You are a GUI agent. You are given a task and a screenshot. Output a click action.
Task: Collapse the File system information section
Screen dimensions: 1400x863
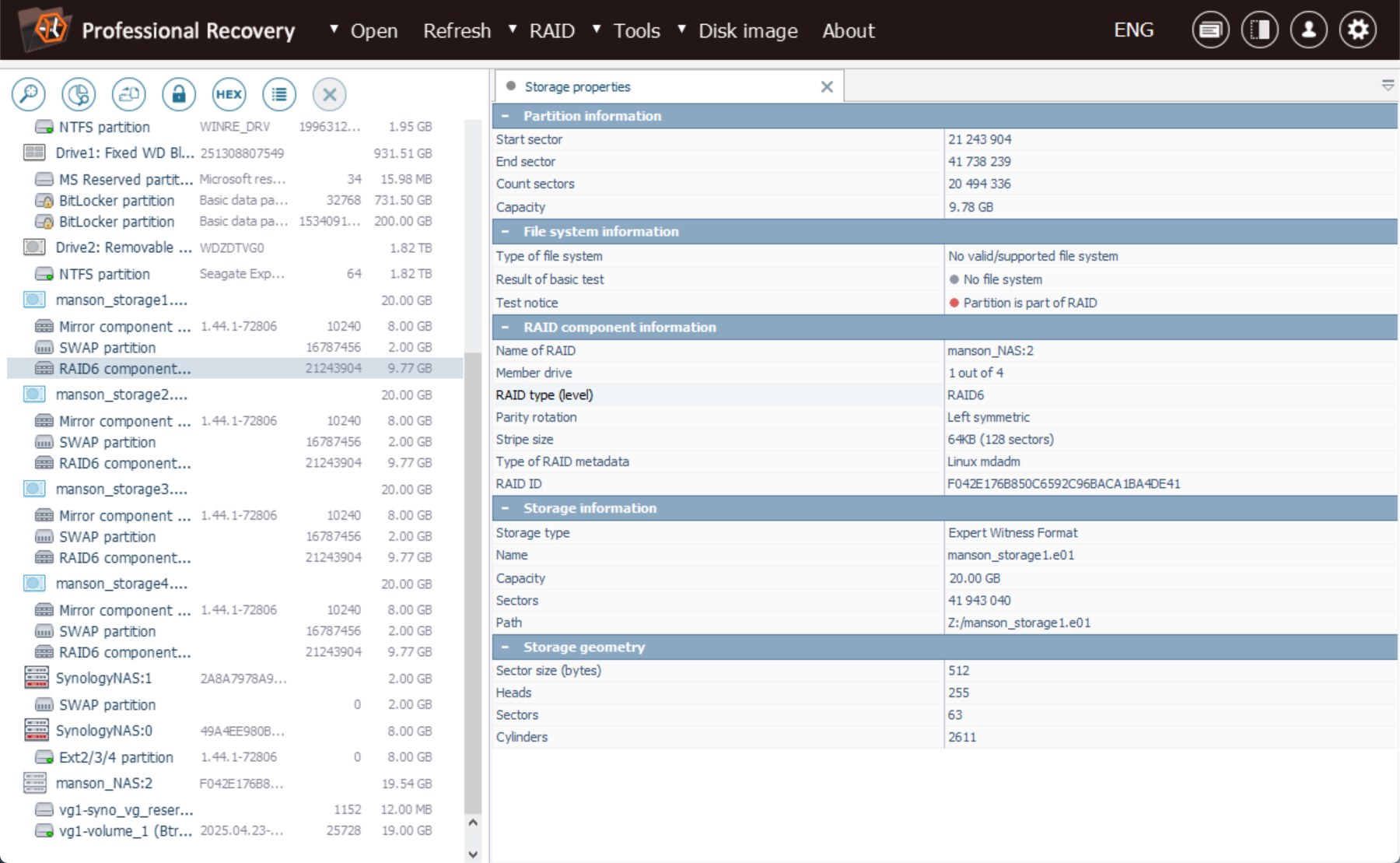(506, 231)
